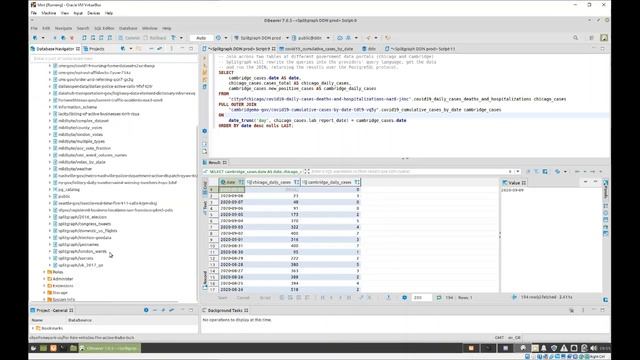Click the sort icon in chicago_daily_cases header
Image resolution: width=640 pixels, height=360 pixels.
click(x=297, y=182)
